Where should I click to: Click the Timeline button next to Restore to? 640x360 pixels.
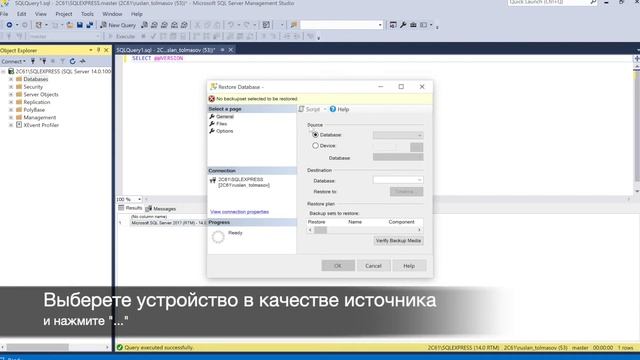[x=407, y=191]
